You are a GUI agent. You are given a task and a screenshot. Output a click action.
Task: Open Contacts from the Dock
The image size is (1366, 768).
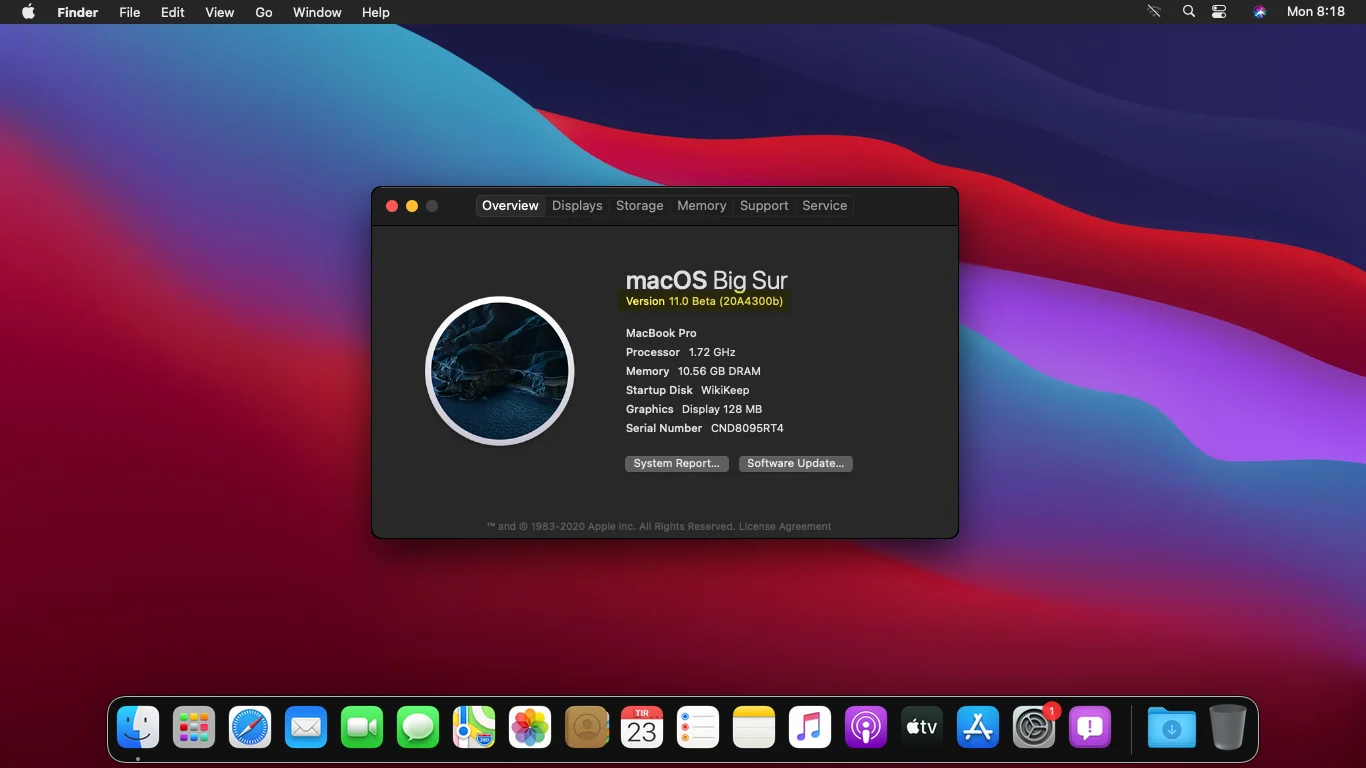pos(586,727)
